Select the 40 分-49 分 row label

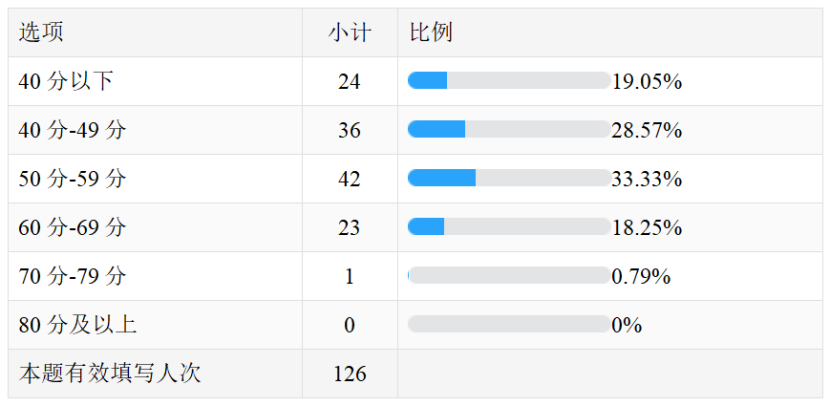click(72, 130)
